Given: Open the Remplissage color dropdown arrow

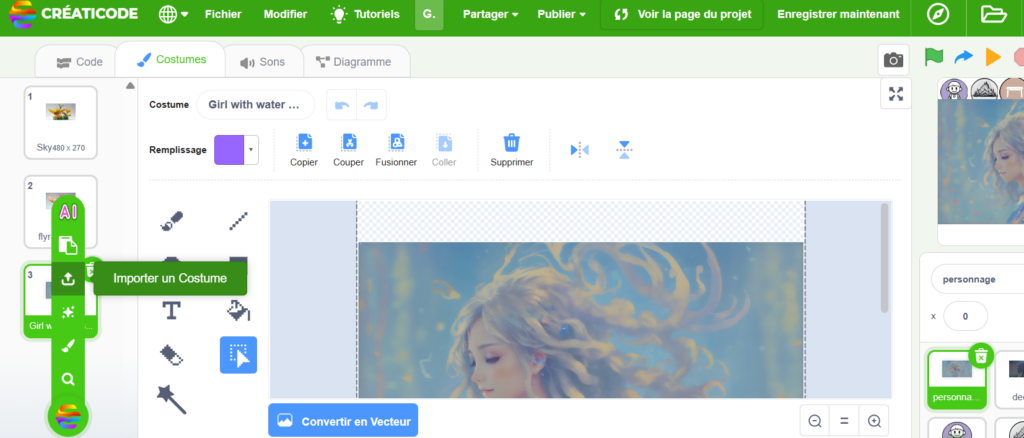Looking at the screenshot, I should (x=251, y=150).
